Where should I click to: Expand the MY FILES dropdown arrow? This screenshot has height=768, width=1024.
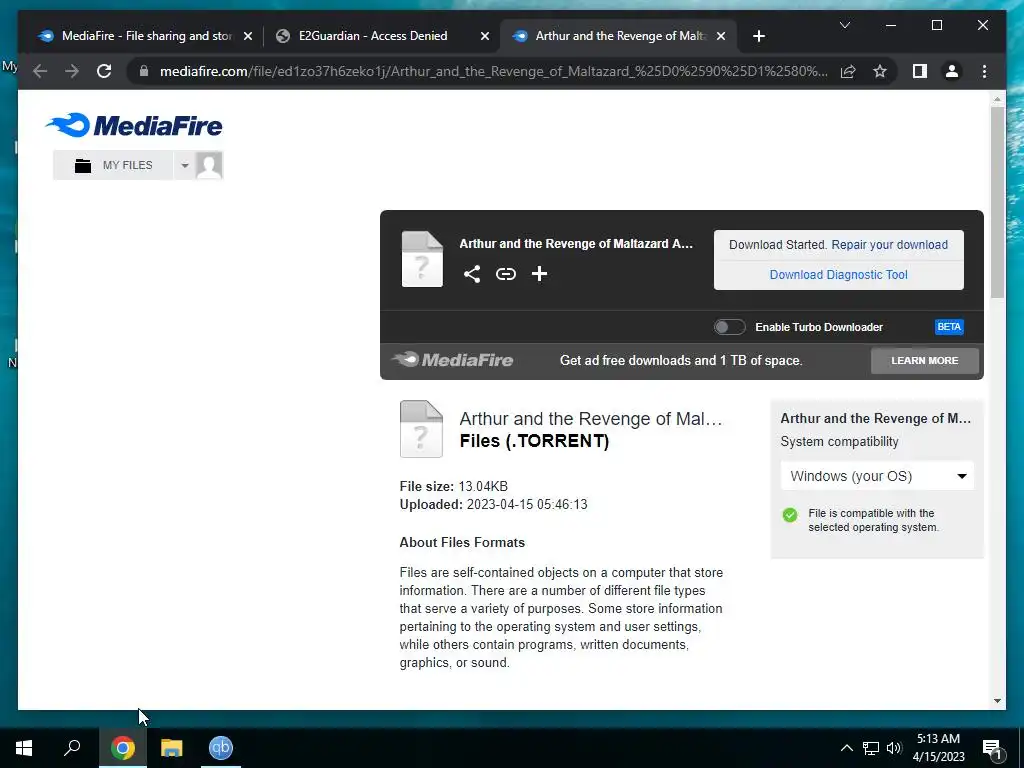[185, 165]
